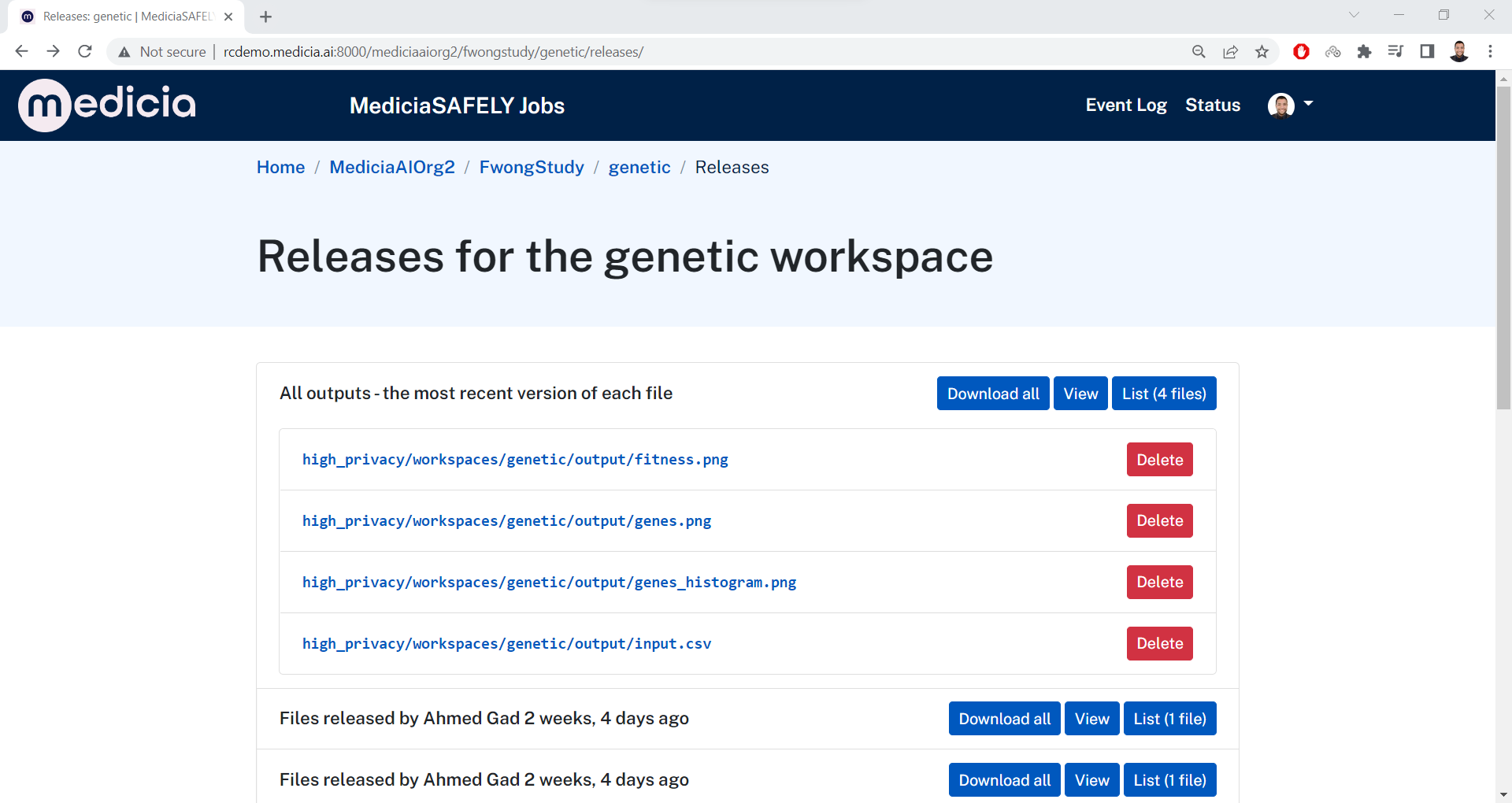Go forward in browser history
The image size is (1512, 803).
click(x=54, y=51)
